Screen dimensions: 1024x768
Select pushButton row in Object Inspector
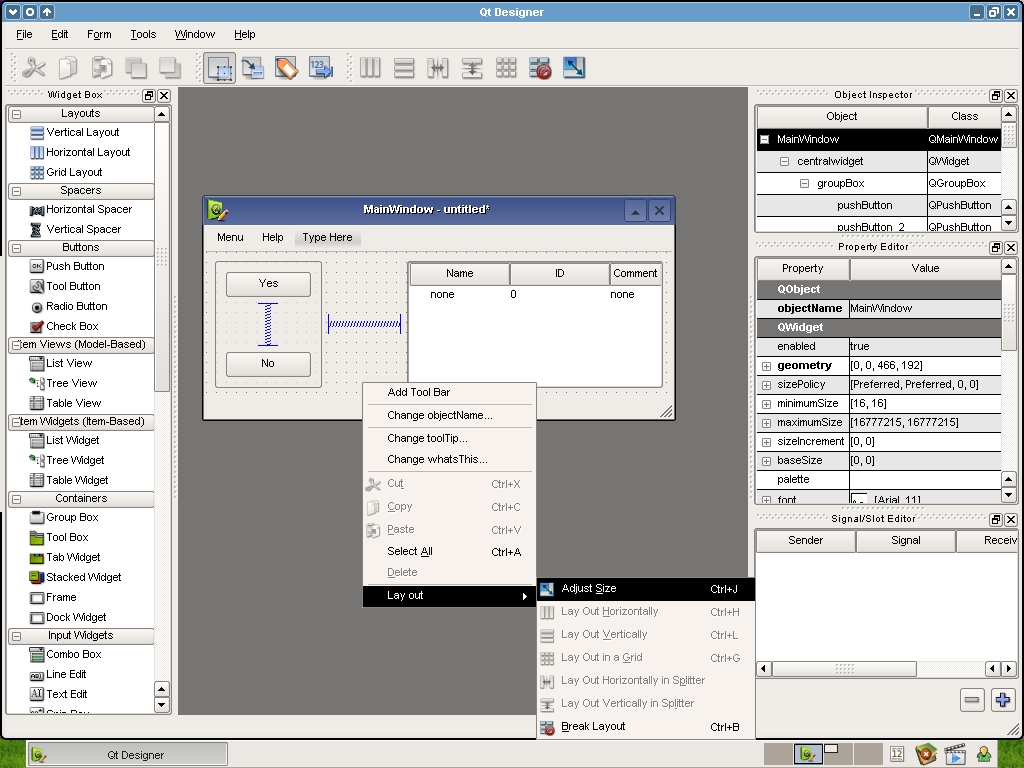[x=879, y=206]
